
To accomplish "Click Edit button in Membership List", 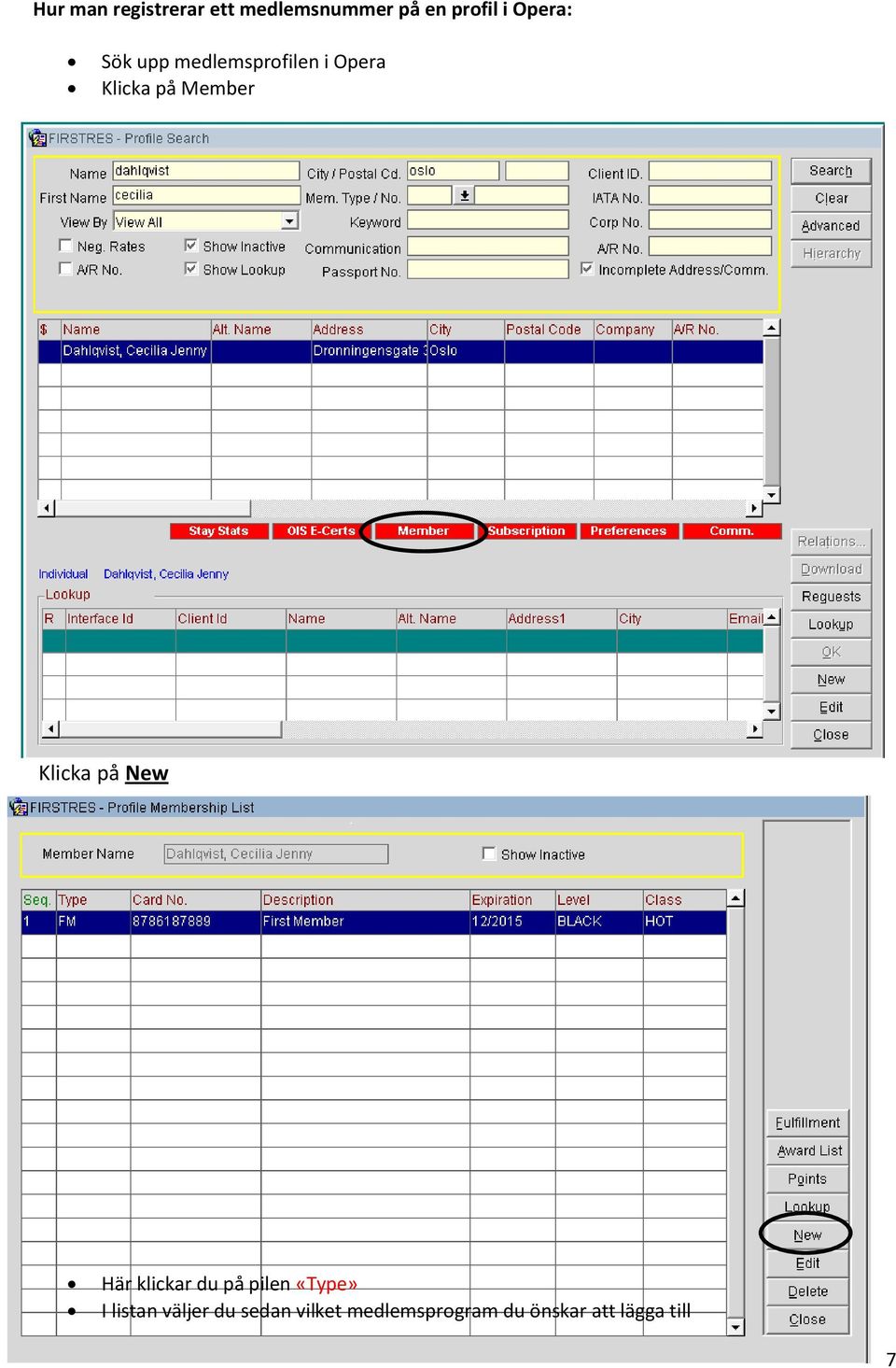I will click(807, 1263).
